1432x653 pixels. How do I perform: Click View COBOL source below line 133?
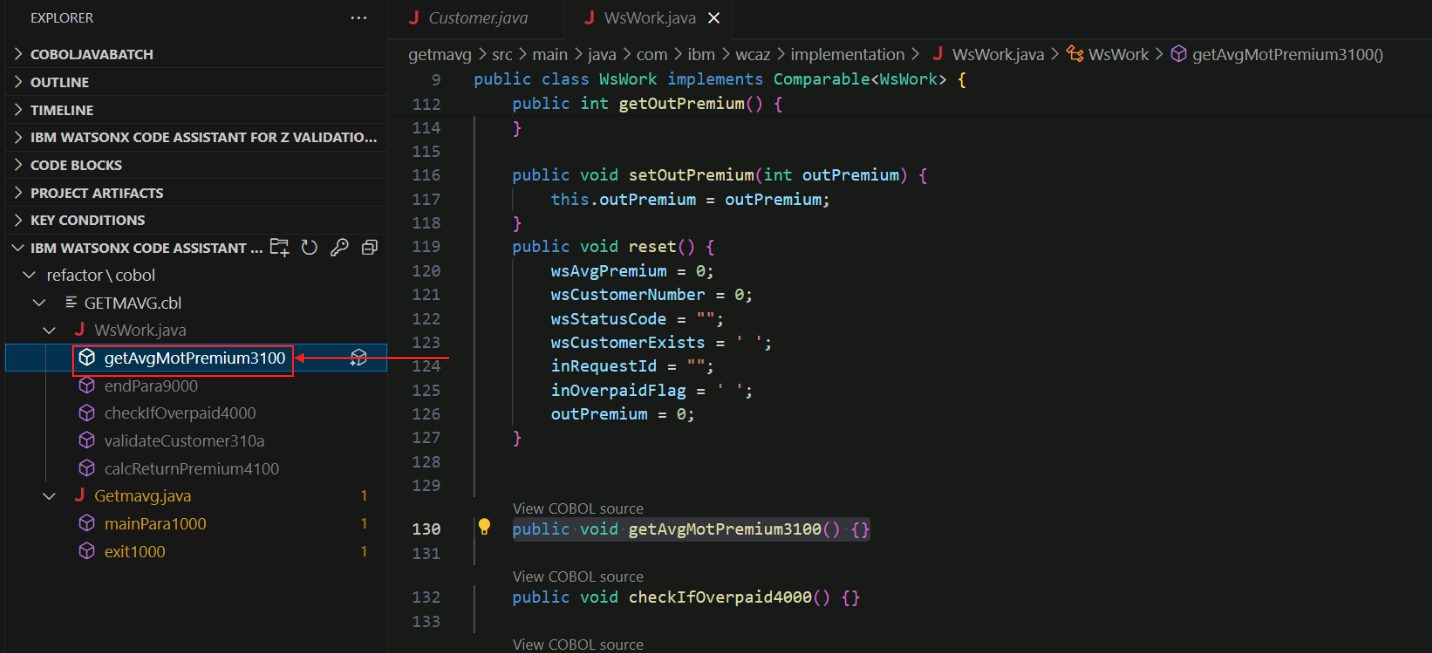(x=578, y=645)
